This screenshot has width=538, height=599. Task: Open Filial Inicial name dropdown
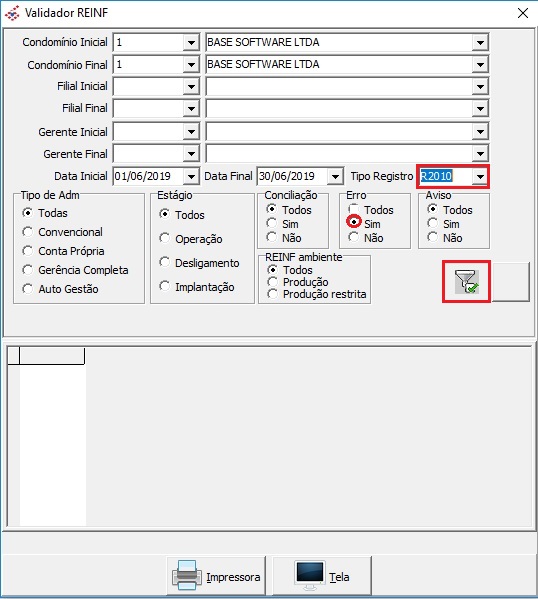tap(480, 87)
